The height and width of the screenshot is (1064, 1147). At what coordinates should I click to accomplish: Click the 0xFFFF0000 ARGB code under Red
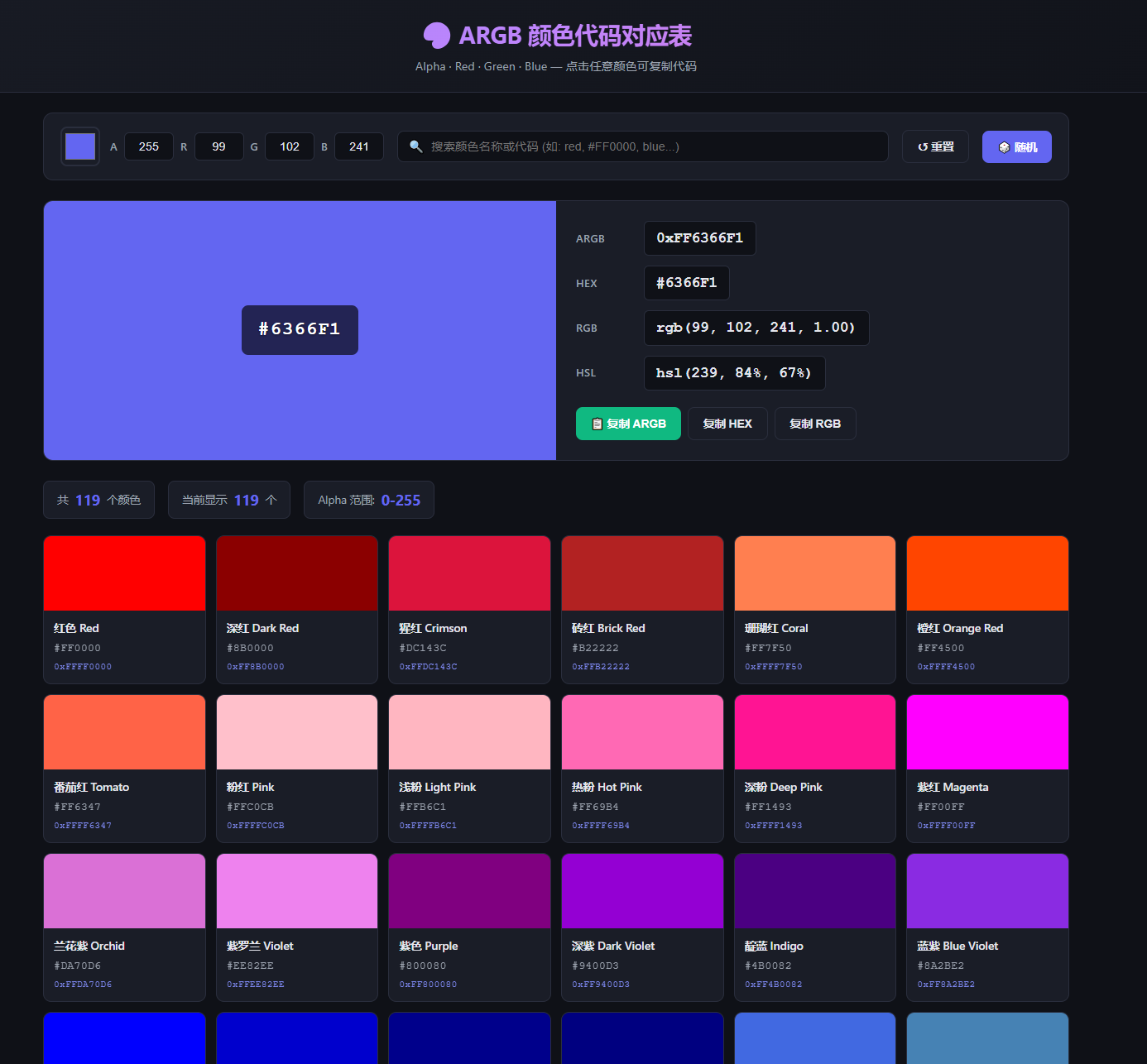tap(83, 667)
